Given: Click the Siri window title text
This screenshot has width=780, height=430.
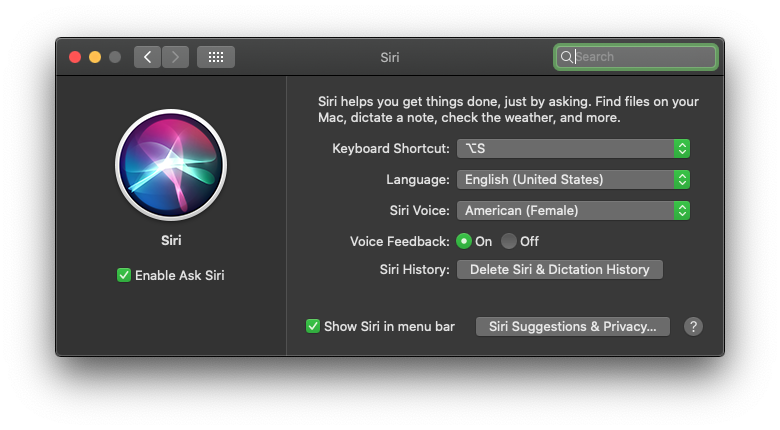Looking at the screenshot, I should tap(390, 57).
